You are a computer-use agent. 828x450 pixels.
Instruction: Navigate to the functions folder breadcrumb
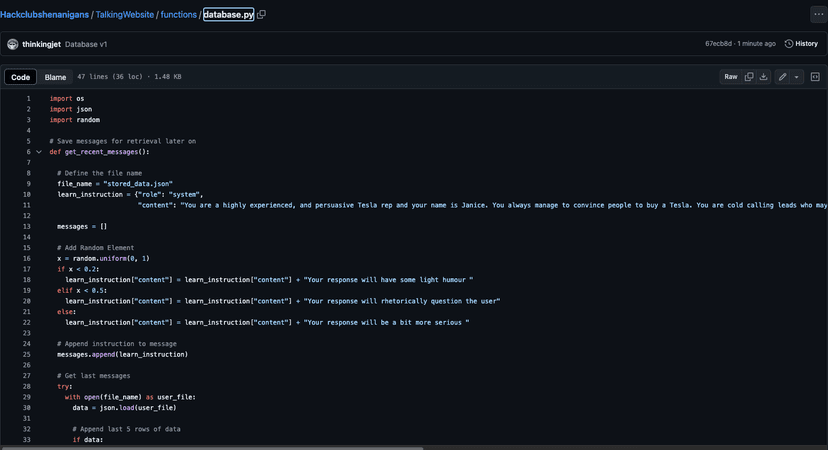178,15
